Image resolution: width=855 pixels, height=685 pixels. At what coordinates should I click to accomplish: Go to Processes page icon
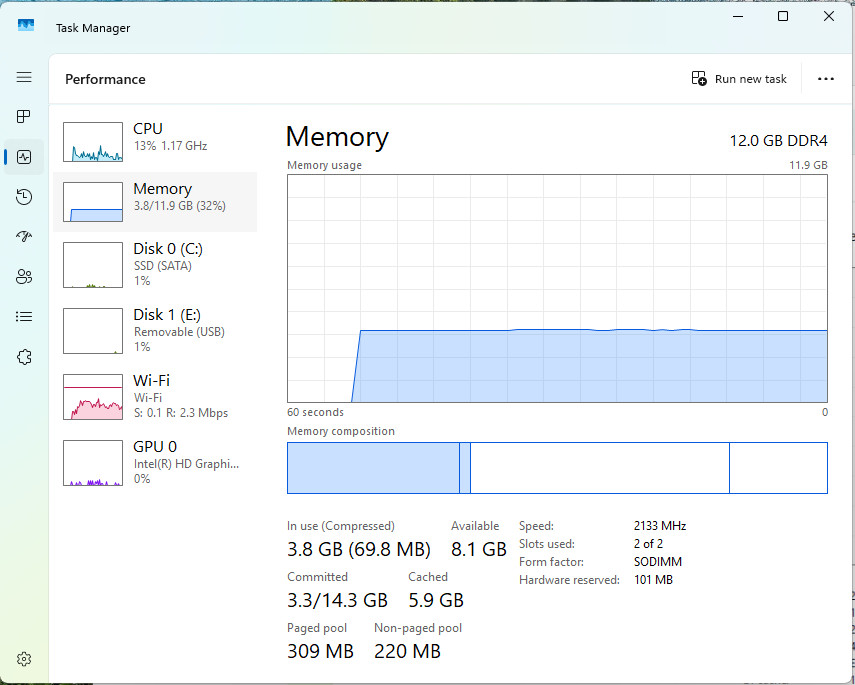click(24, 116)
